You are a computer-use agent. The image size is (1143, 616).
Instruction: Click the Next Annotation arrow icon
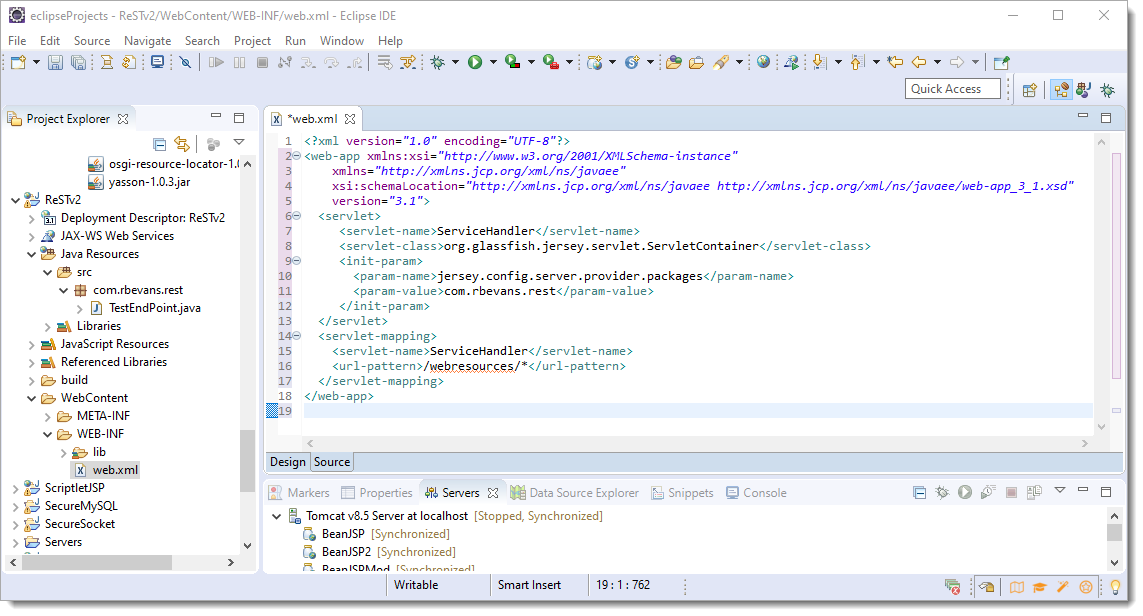pyautogui.click(x=819, y=63)
